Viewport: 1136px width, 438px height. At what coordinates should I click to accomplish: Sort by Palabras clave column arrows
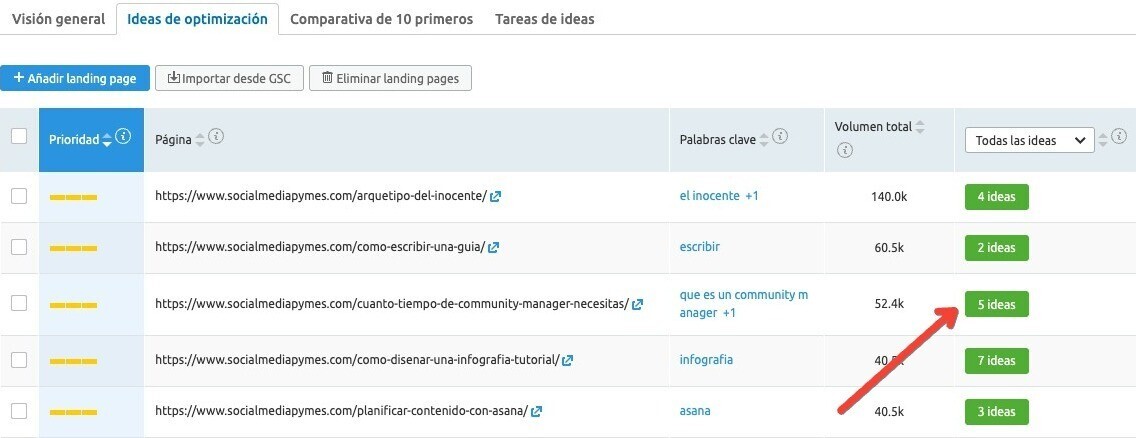tap(764, 140)
